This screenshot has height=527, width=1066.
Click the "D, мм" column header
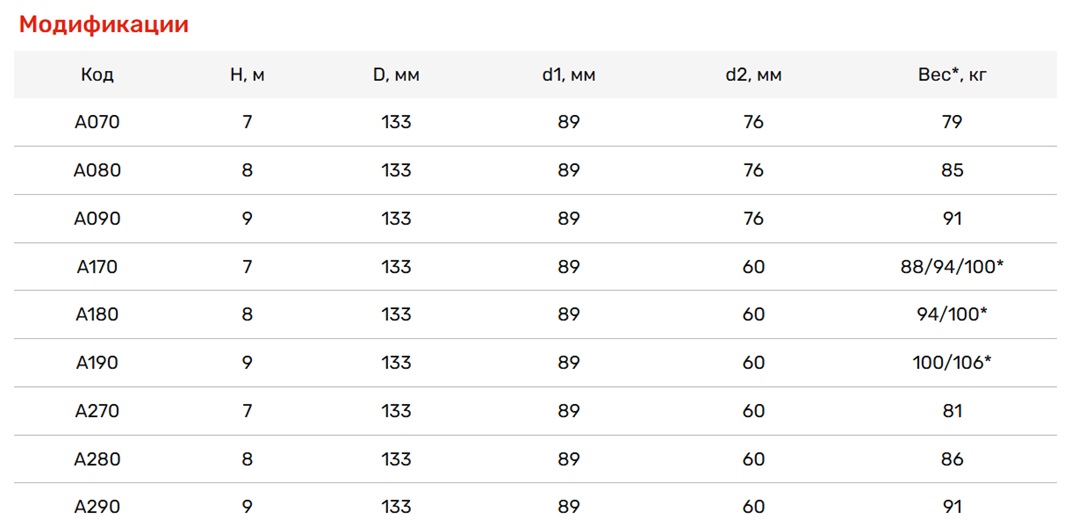click(396, 75)
